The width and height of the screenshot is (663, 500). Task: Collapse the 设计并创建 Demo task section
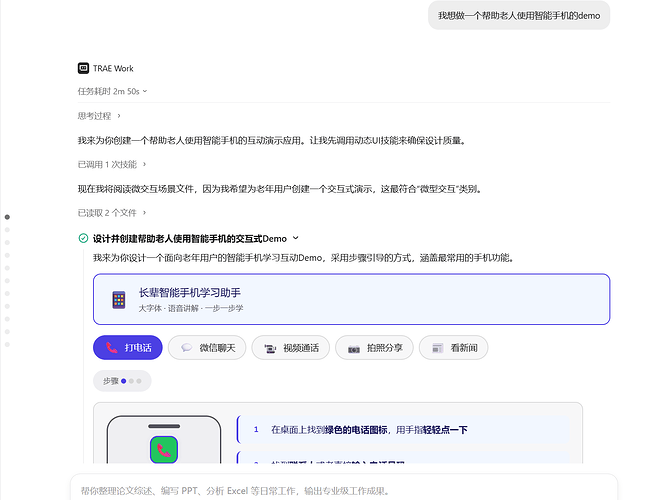pyautogui.click(x=296, y=238)
